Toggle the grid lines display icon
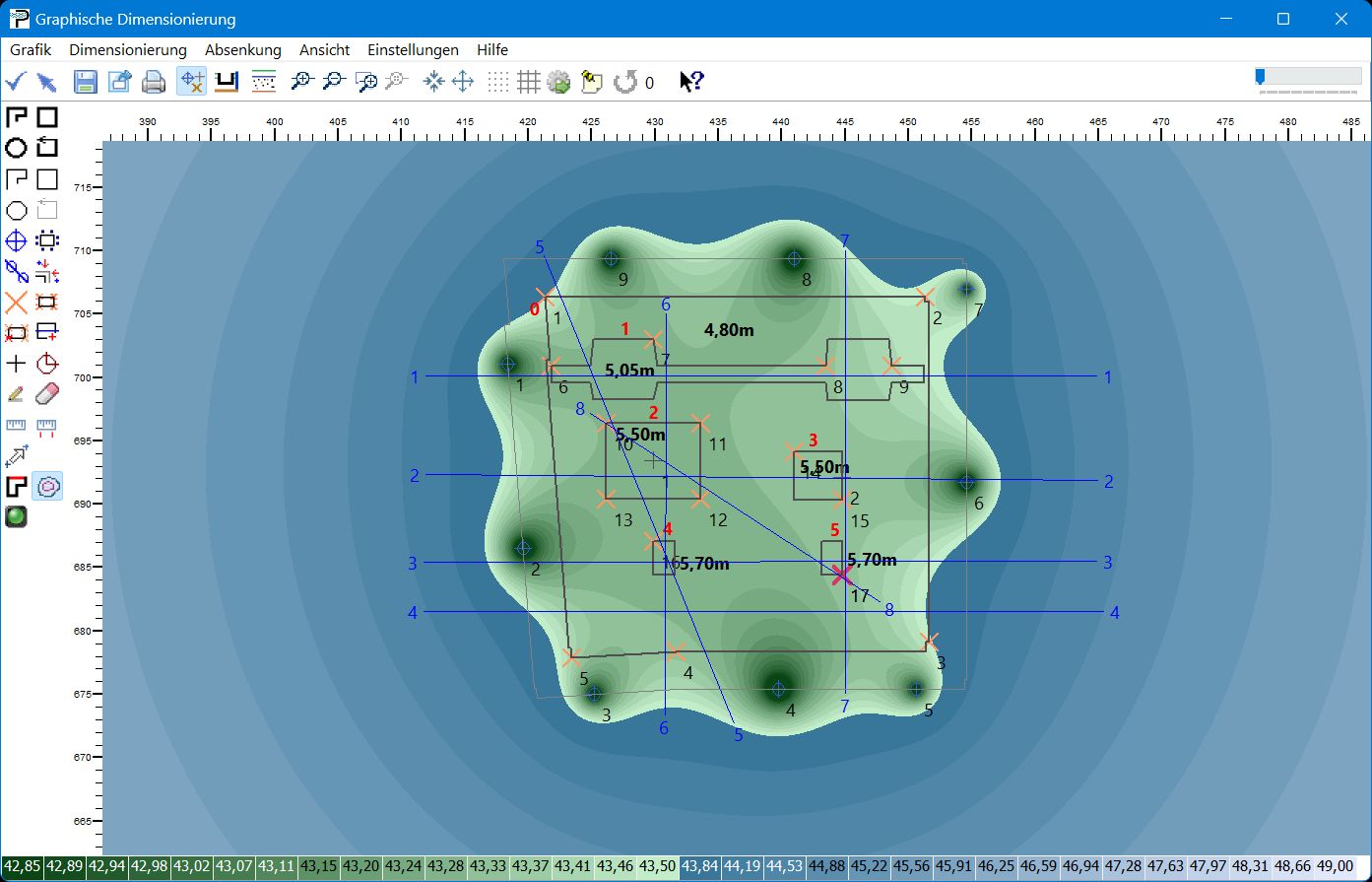1372x882 pixels. coord(529,82)
